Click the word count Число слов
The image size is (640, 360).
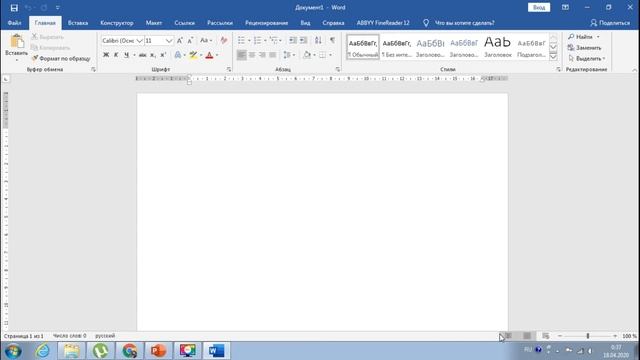(69, 336)
